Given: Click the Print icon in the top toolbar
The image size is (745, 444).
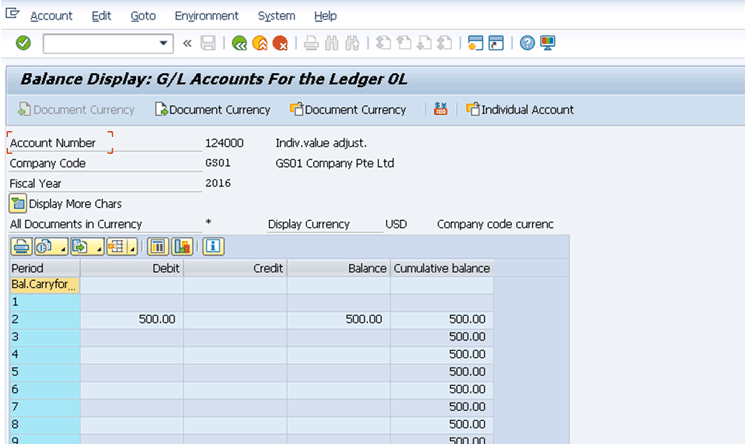Looking at the screenshot, I should tap(311, 43).
